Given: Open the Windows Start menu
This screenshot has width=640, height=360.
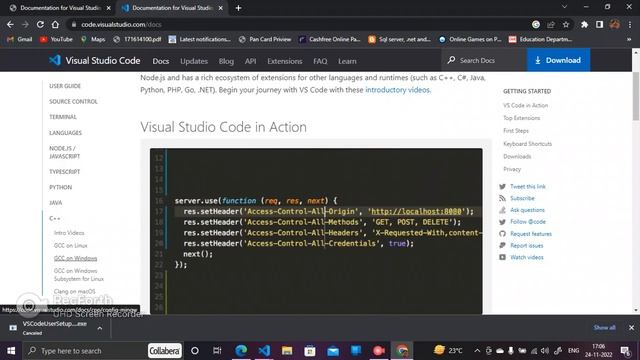Looking at the screenshot, I should (x=11, y=351).
